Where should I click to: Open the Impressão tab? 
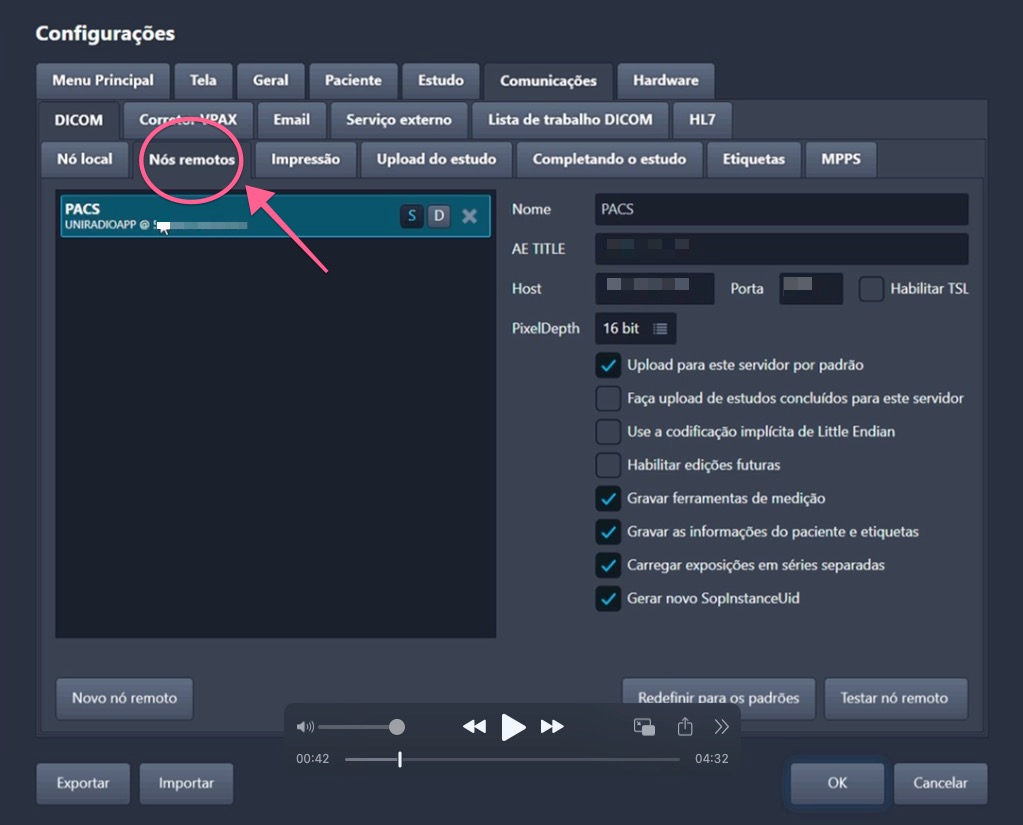click(305, 160)
